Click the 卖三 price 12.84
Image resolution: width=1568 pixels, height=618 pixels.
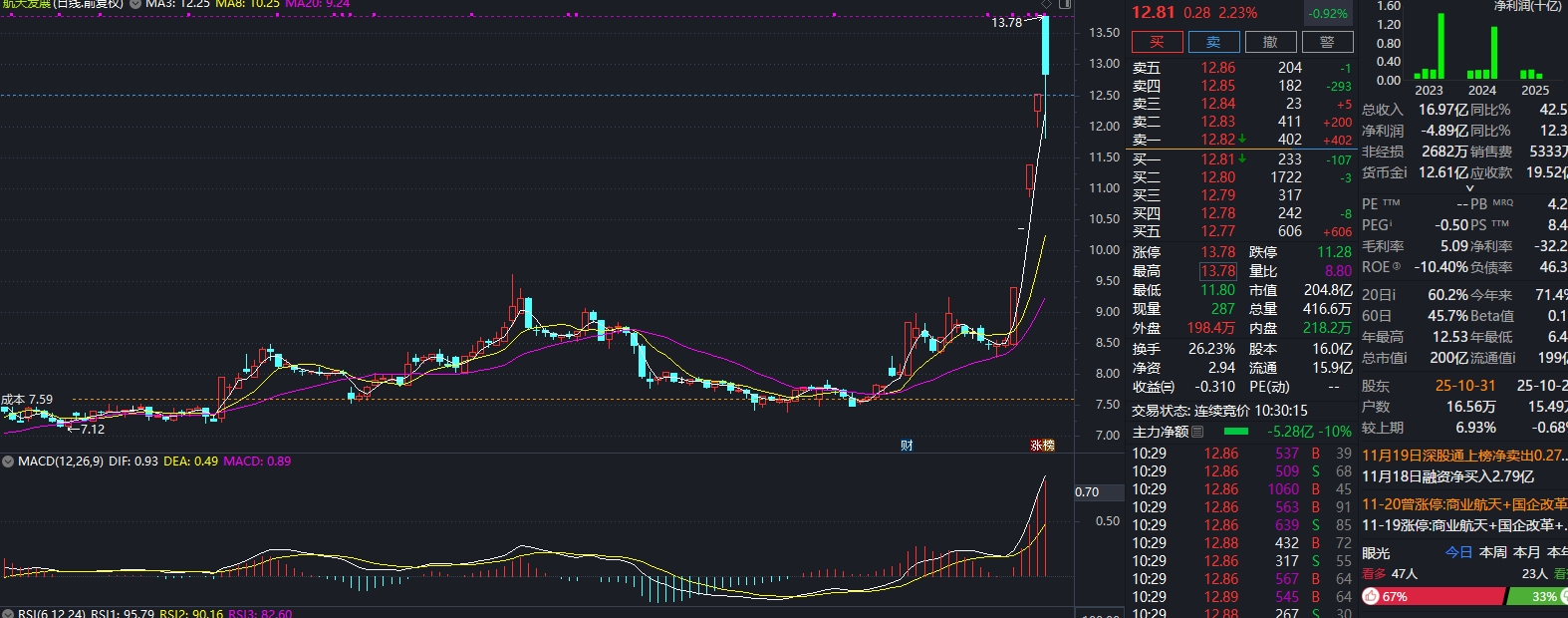point(1217,104)
